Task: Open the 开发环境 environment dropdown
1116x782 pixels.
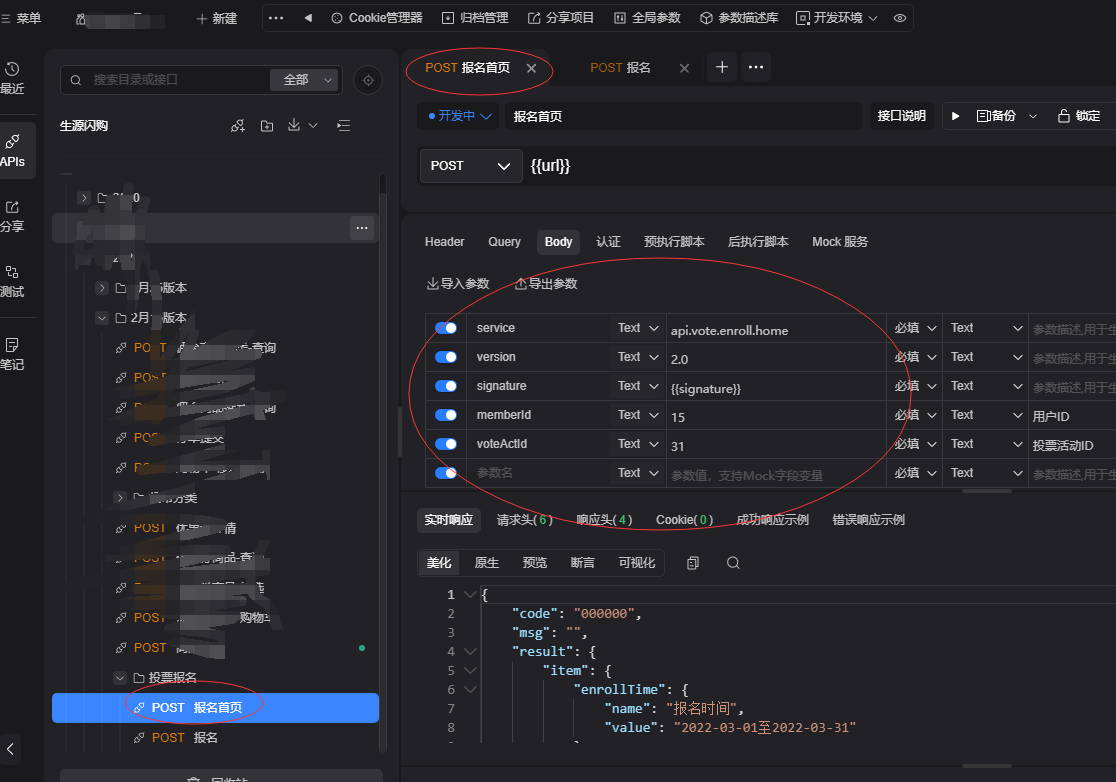Action: [x=837, y=18]
